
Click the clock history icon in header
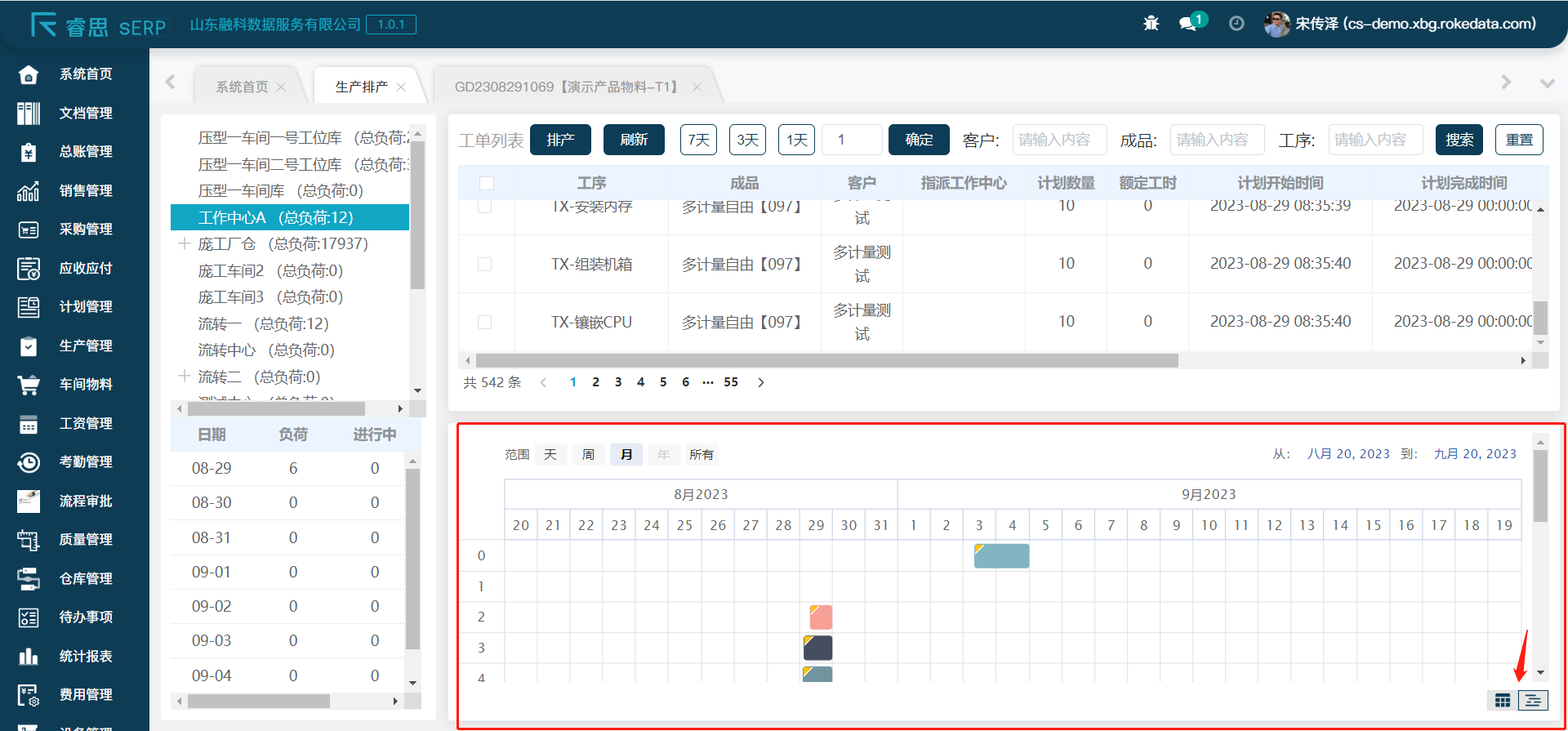[1236, 24]
